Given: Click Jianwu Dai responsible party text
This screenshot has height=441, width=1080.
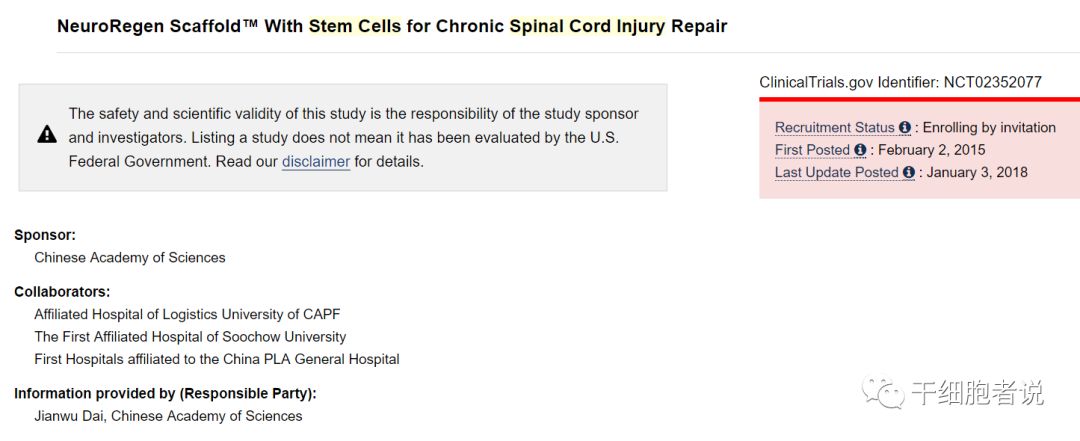Looking at the screenshot, I should [x=168, y=416].
